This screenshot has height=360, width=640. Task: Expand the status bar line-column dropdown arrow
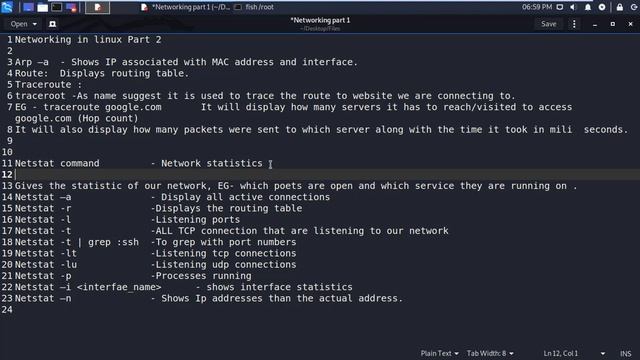(602, 353)
